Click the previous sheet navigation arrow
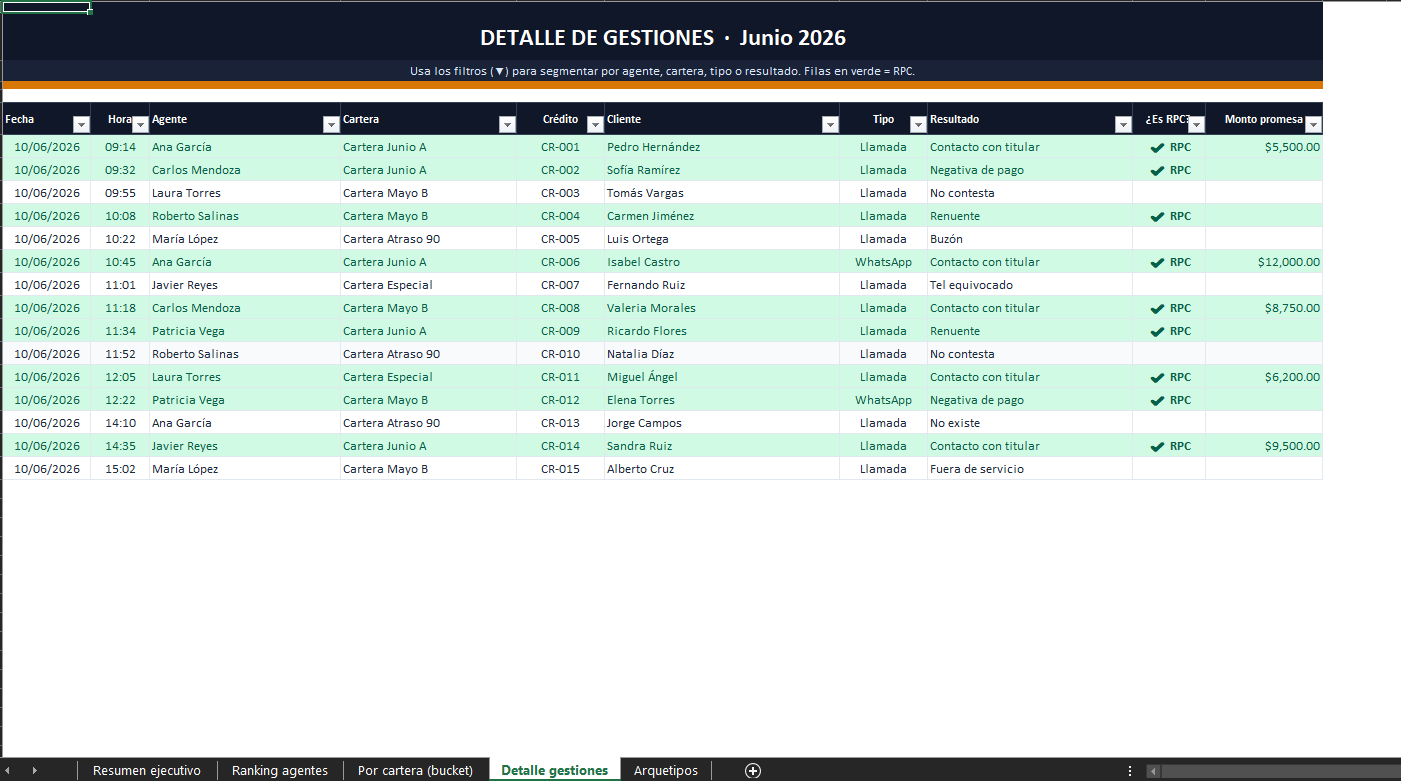1401x781 pixels. tap(8, 770)
